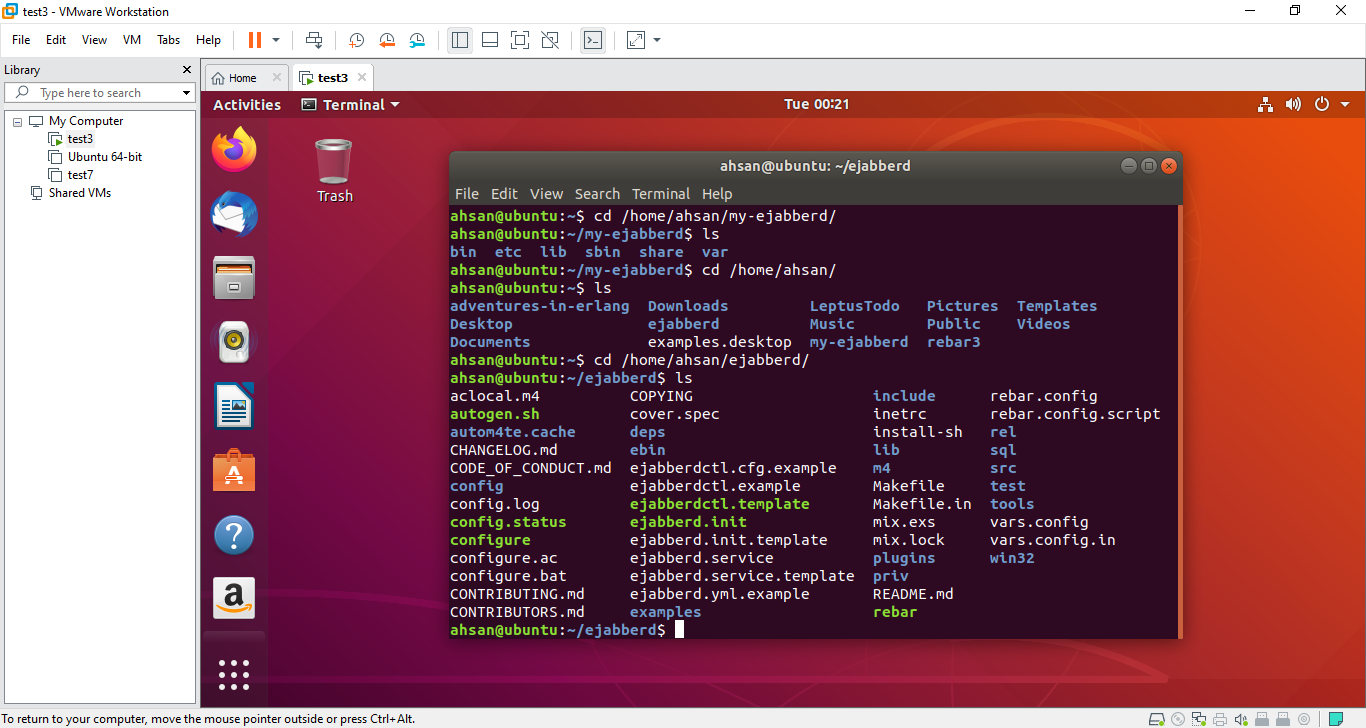Revert the VM to its previous snapshot
The width and height of the screenshot is (1366, 728).
click(x=387, y=40)
